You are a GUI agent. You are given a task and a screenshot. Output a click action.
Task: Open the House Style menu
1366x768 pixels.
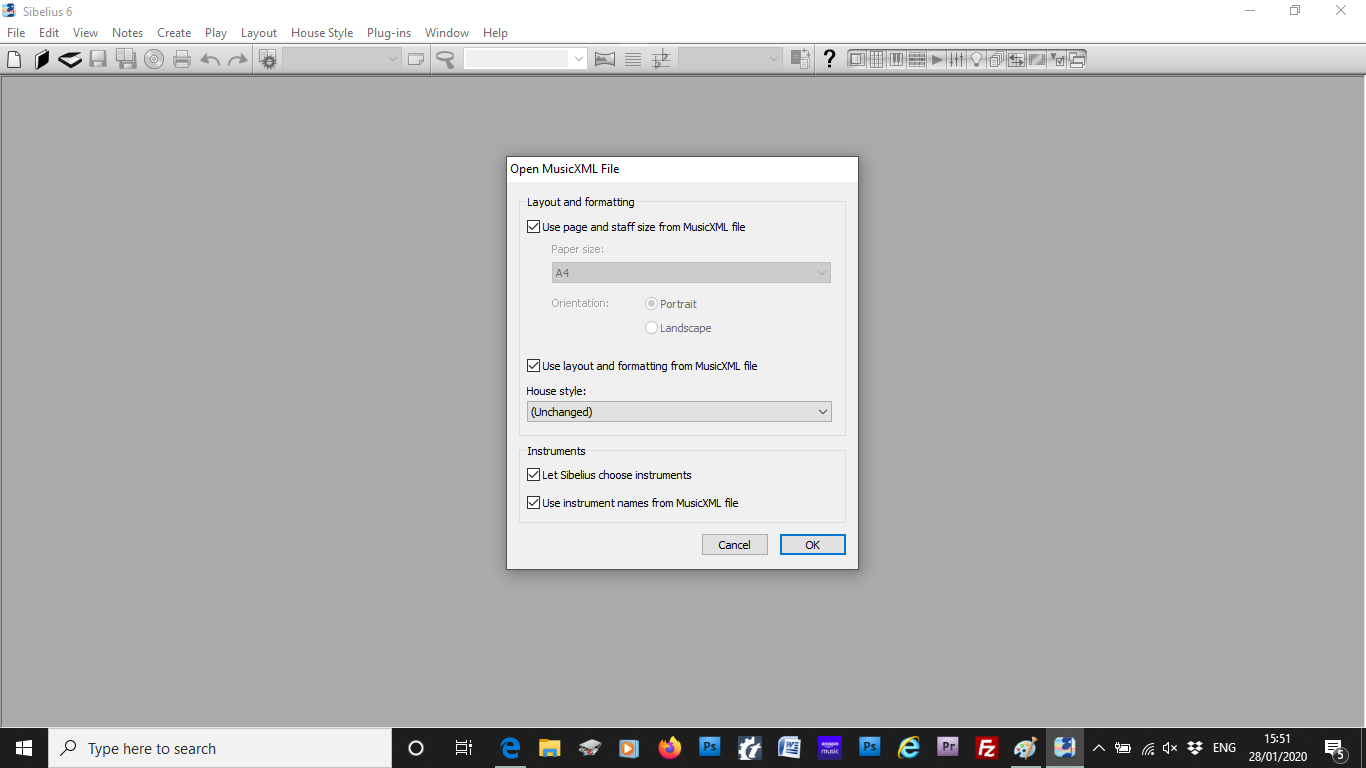pyautogui.click(x=322, y=33)
